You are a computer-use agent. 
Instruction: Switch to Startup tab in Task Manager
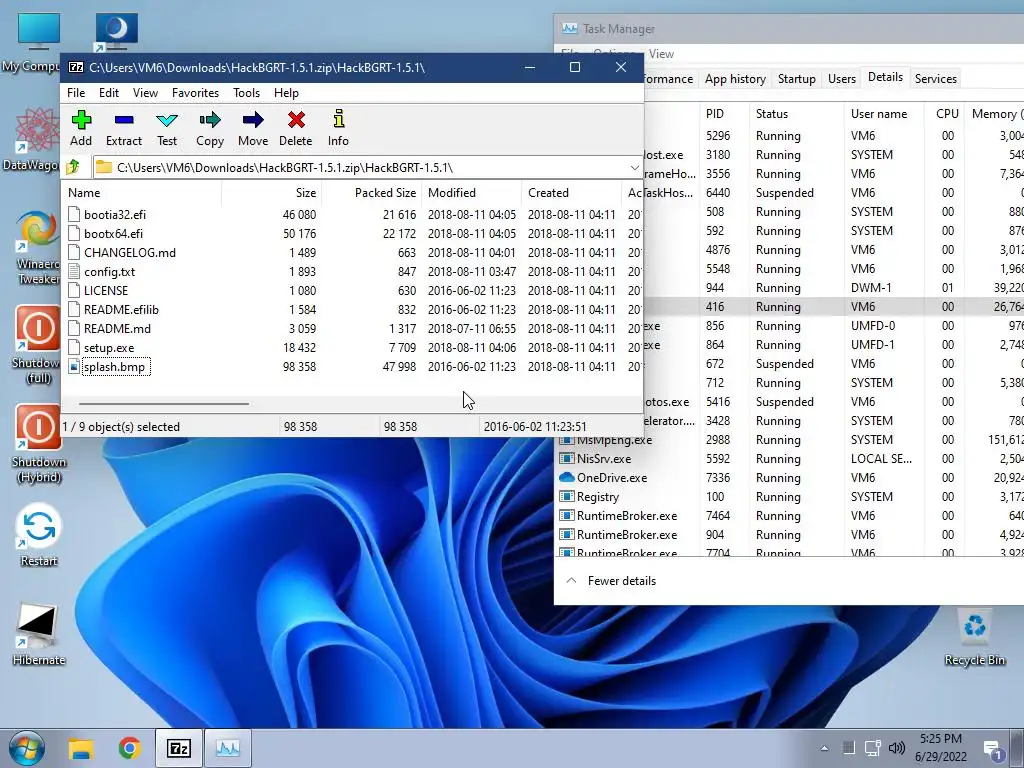(796, 79)
